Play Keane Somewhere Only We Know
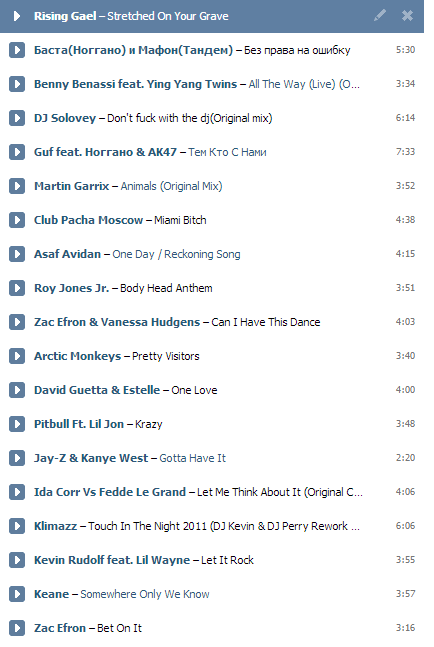The width and height of the screenshot is (434, 647). click(x=17, y=594)
